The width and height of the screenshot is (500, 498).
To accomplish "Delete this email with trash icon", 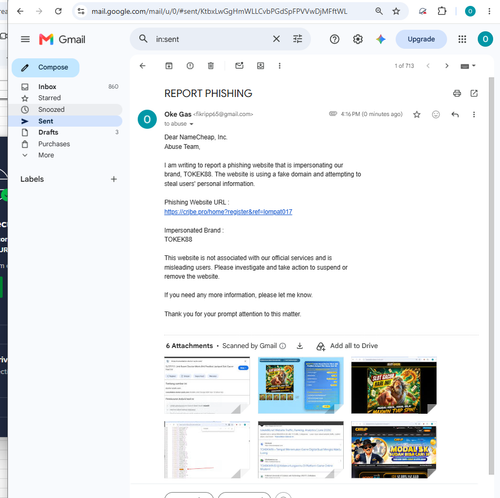I will (x=211, y=66).
